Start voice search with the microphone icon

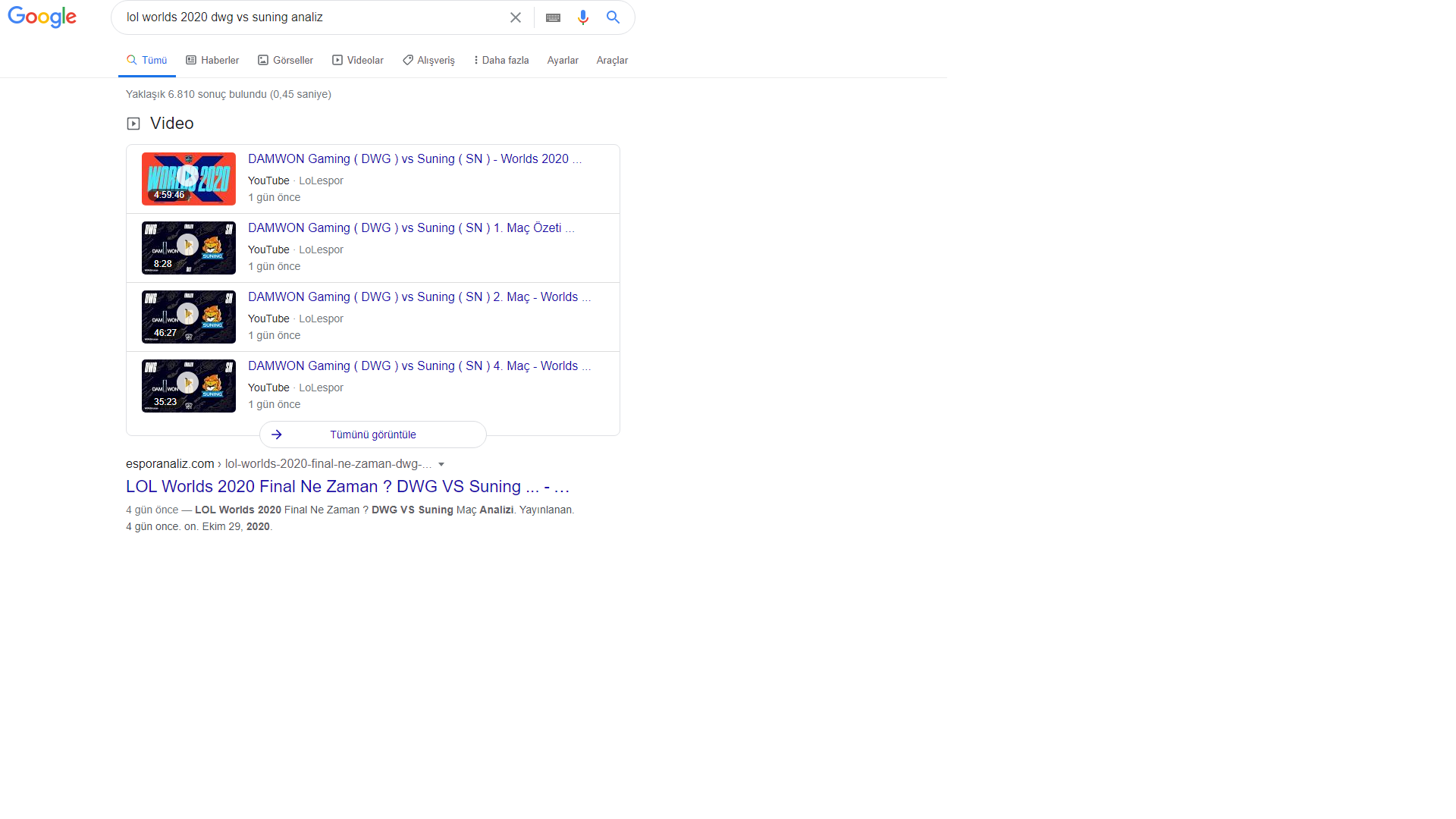[582, 17]
